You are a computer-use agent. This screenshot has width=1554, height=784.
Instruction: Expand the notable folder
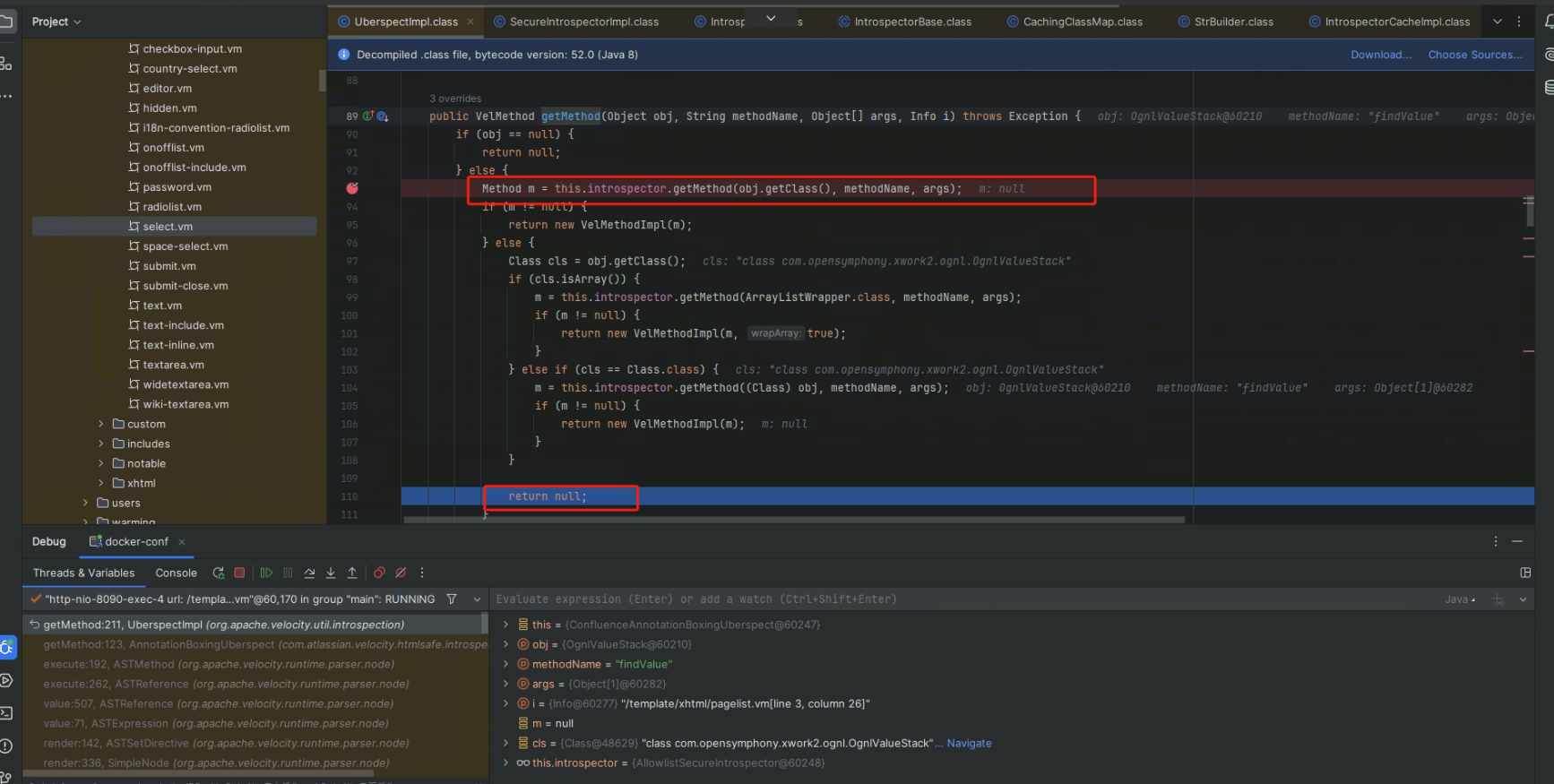click(x=100, y=463)
